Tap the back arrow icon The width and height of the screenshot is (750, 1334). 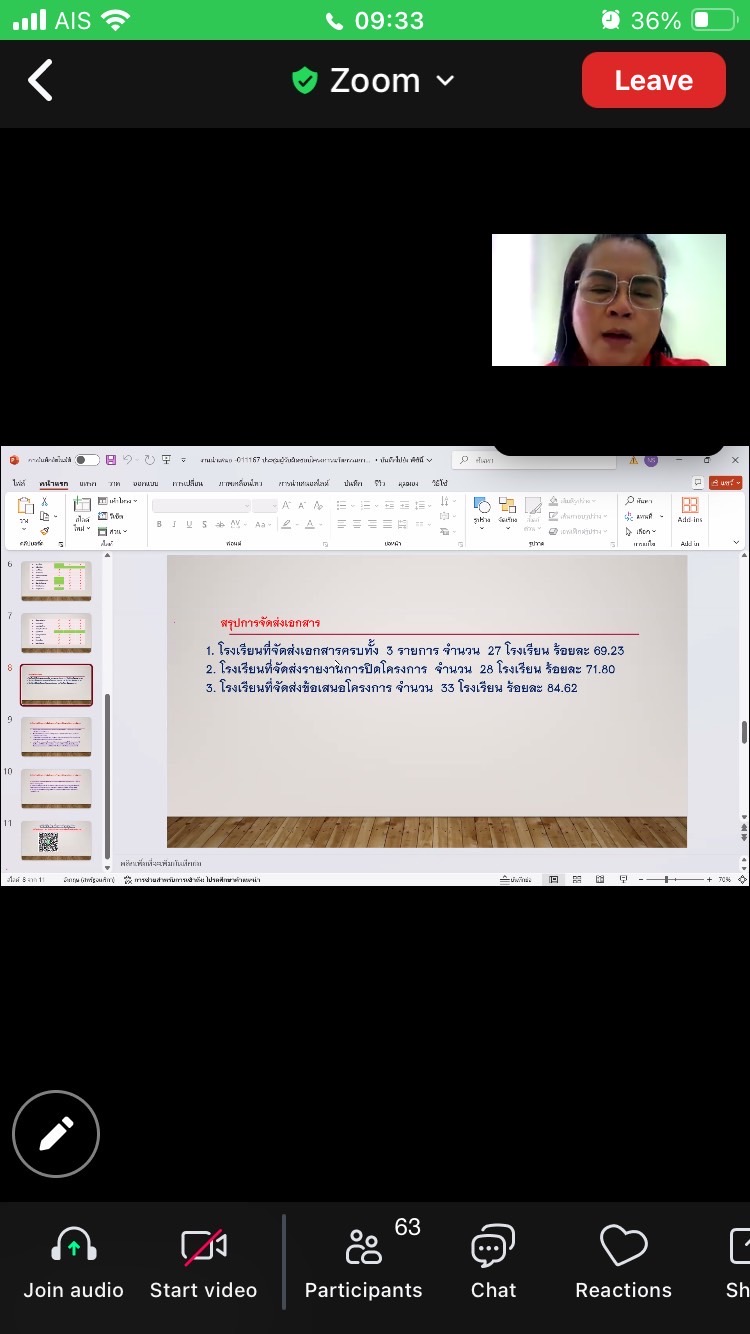[x=40, y=81]
